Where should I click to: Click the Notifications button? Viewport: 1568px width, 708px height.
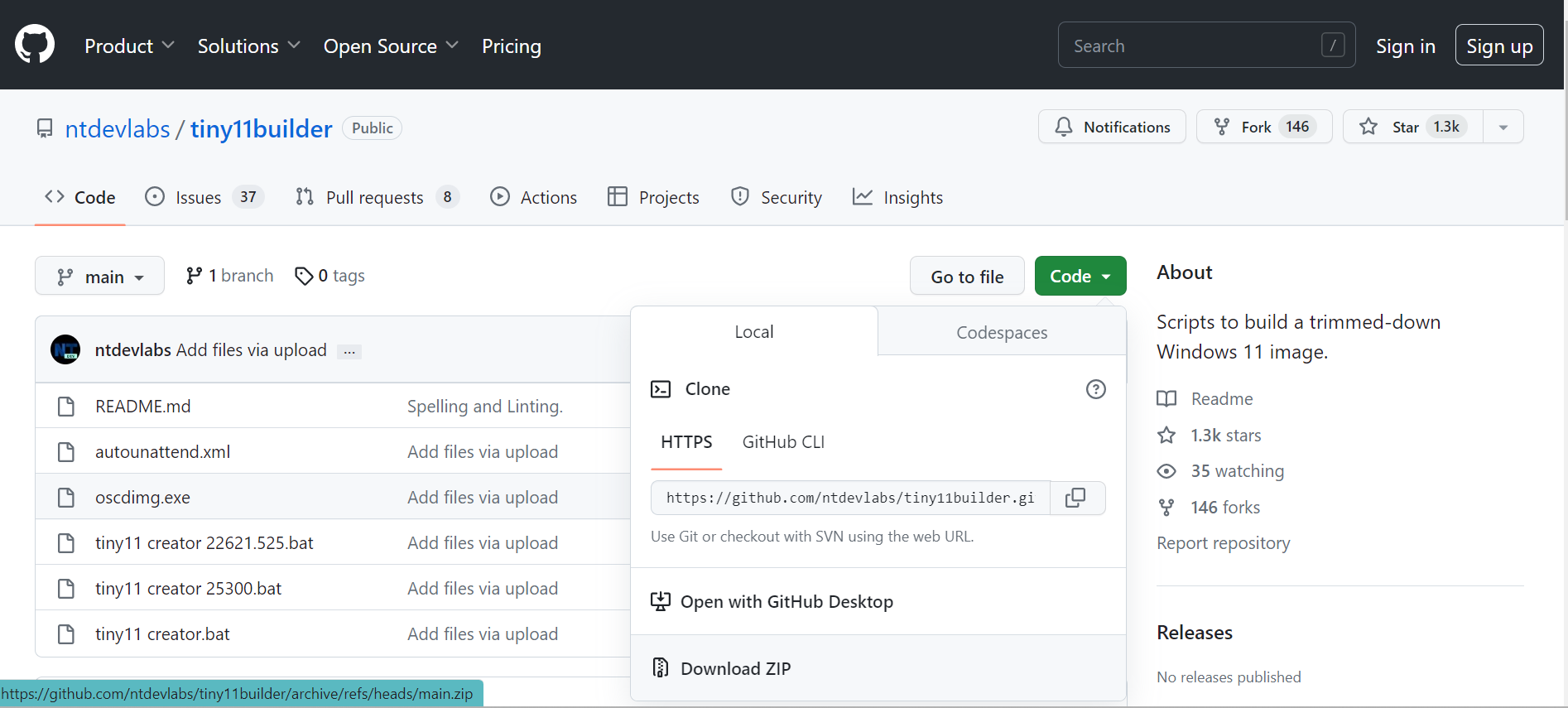click(1112, 127)
